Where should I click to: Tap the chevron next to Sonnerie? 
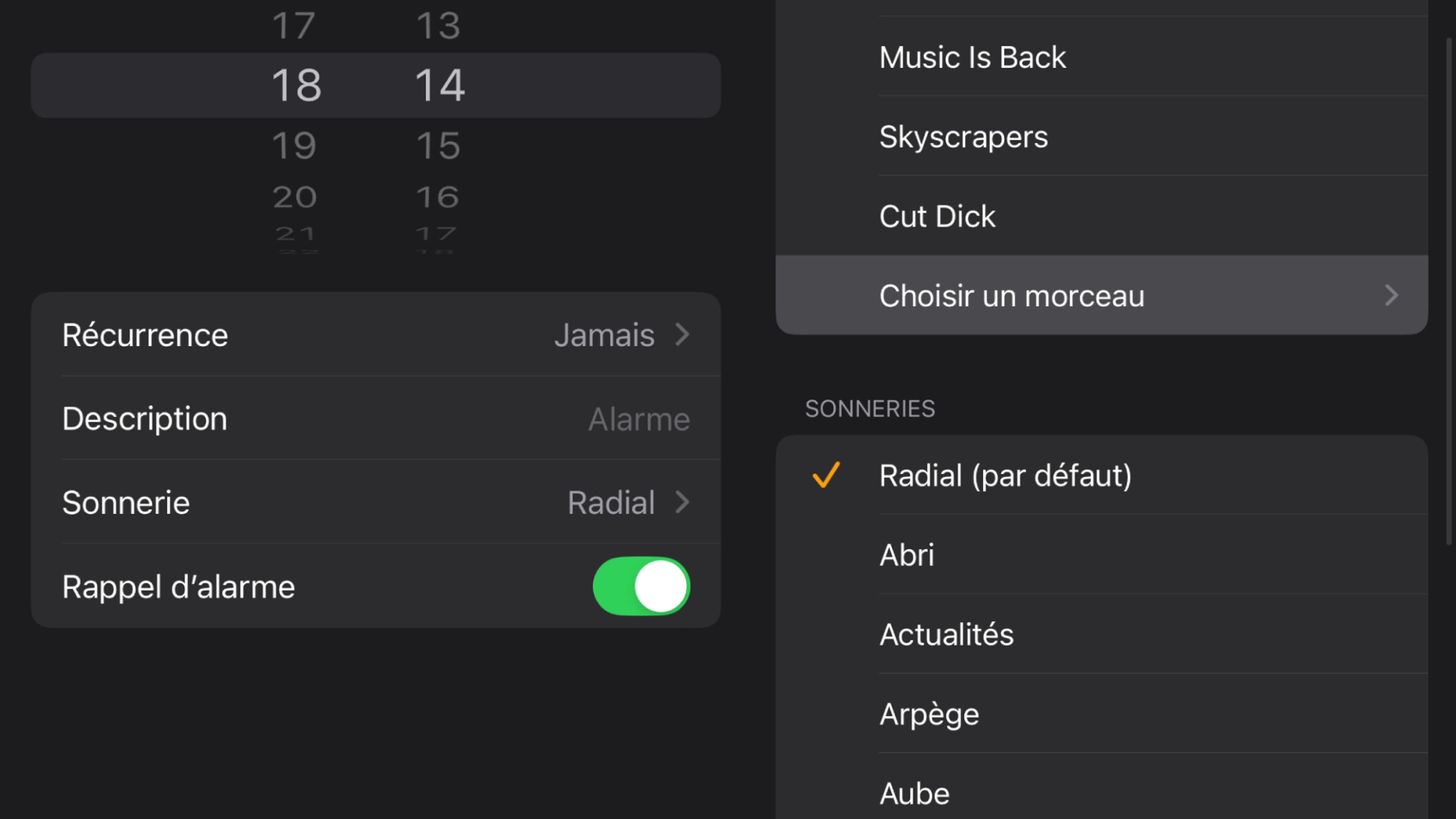click(683, 502)
